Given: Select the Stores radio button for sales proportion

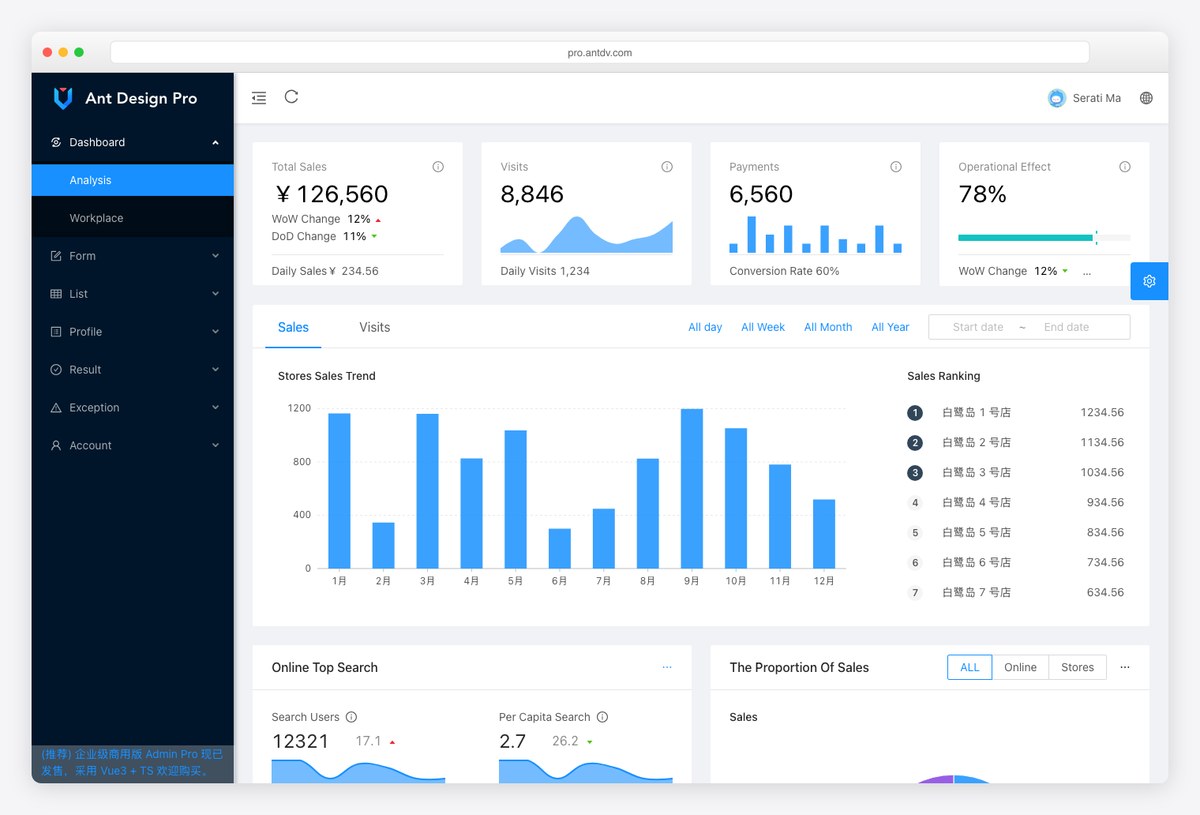Looking at the screenshot, I should [1078, 667].
